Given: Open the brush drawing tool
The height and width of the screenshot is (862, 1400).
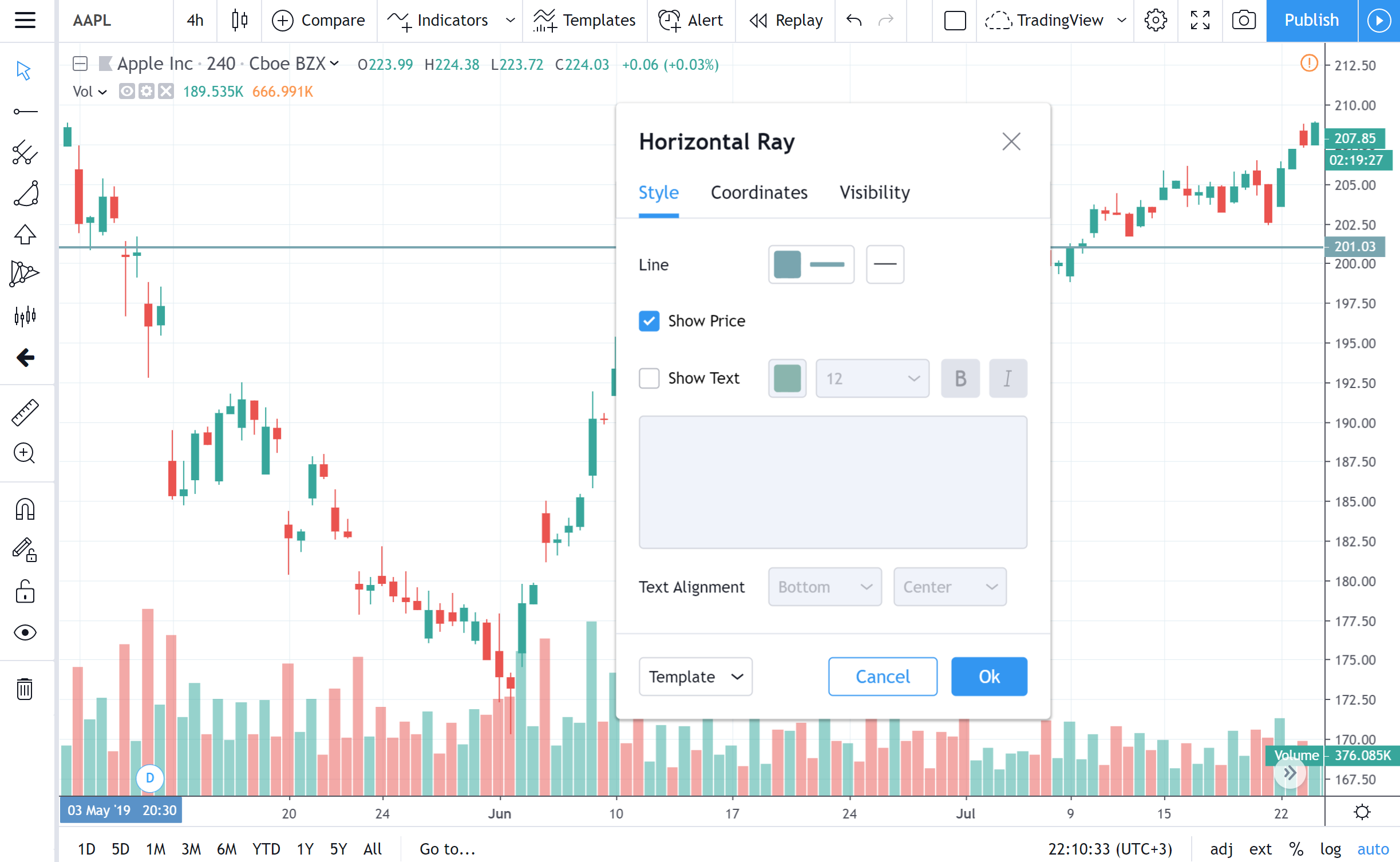Looking at the screenshot, I should click(25, 193).
